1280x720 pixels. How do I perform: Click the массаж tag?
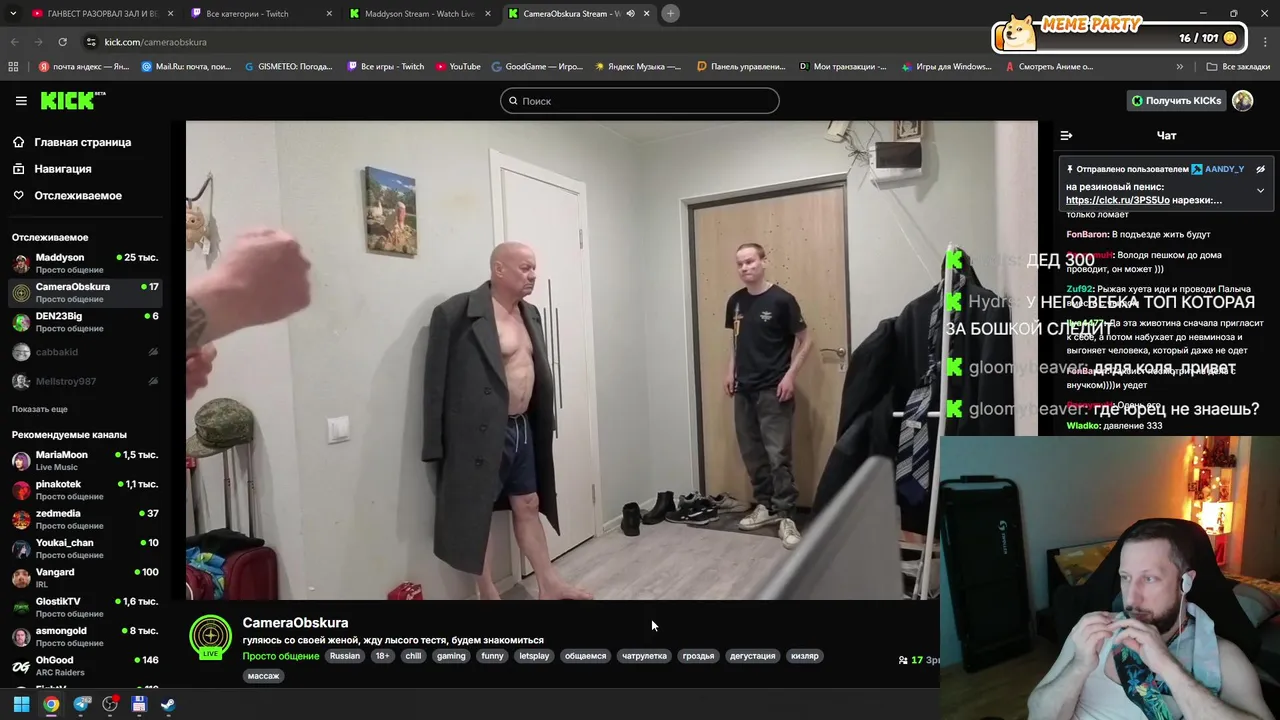[x=263, y=676]
